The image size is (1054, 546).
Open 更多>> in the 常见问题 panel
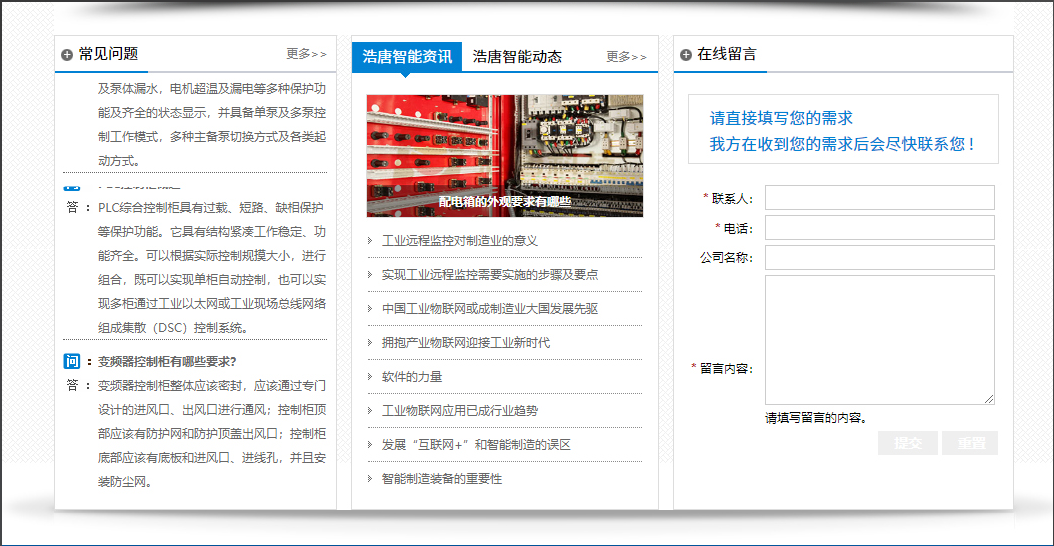(x=306, y=54)
